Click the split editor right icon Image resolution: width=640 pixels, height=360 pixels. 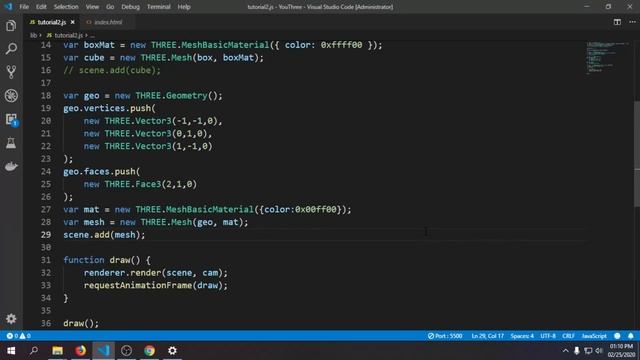pos(617,22)
